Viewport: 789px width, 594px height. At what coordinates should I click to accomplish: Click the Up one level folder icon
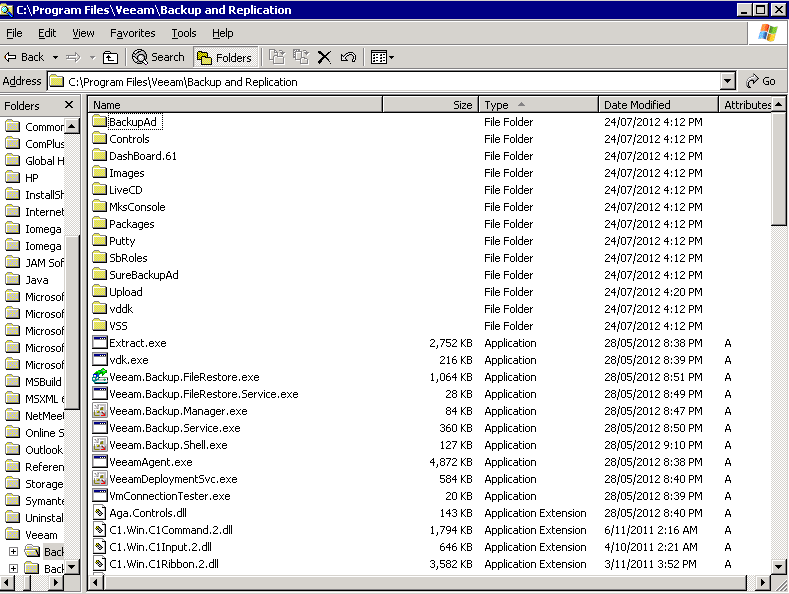pyautogui.click(x=110, y=57)
